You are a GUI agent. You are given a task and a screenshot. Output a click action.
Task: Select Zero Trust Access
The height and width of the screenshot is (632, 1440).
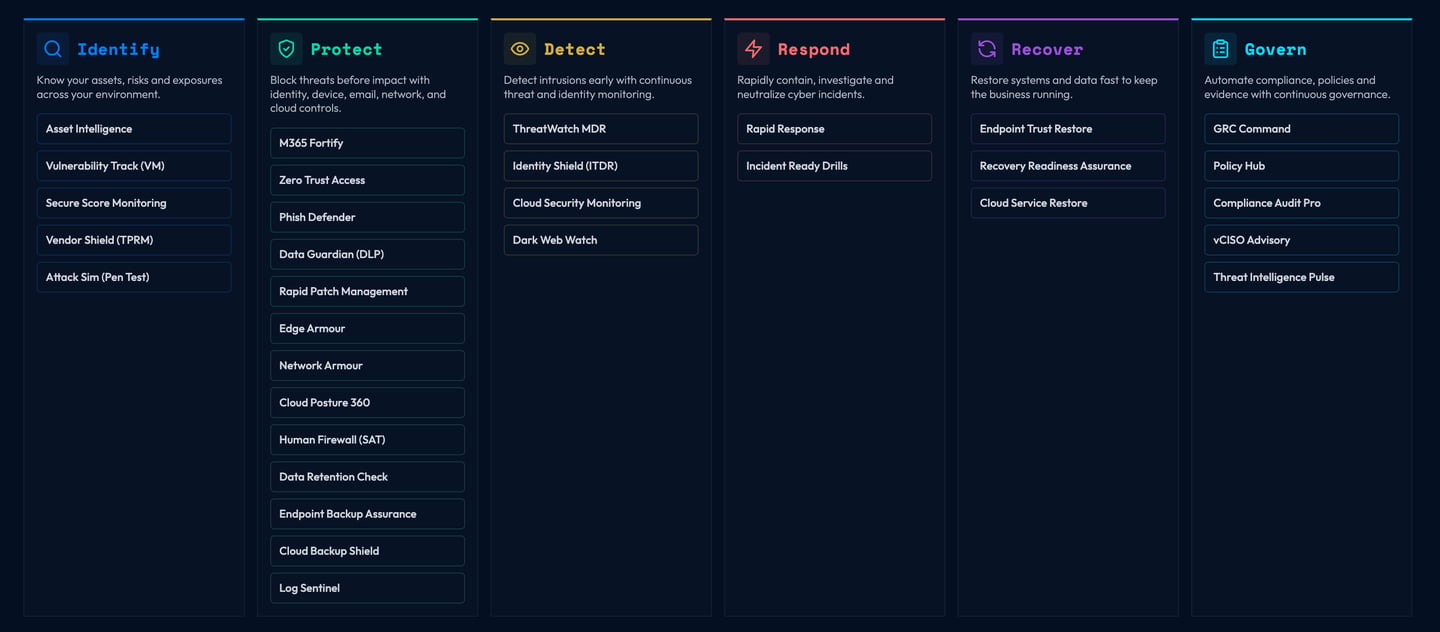click(x=367, y=180)
